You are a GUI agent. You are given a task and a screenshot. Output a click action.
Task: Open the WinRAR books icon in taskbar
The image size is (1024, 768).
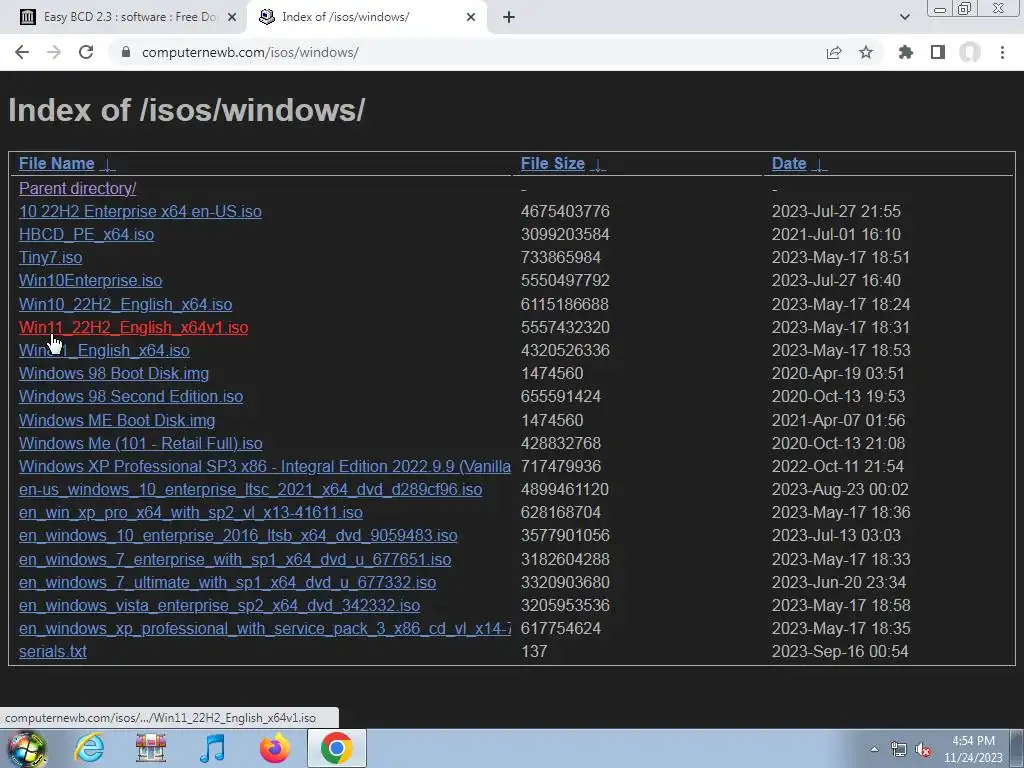pyautogui.click(x=151, y=748)
